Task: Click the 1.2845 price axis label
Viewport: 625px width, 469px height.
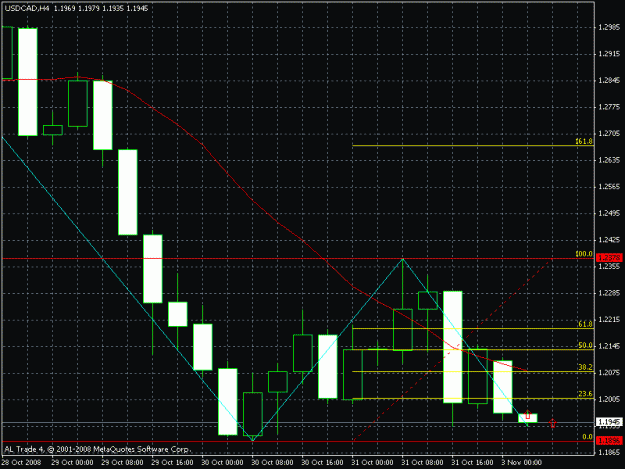Action: [x=609, y=80]
